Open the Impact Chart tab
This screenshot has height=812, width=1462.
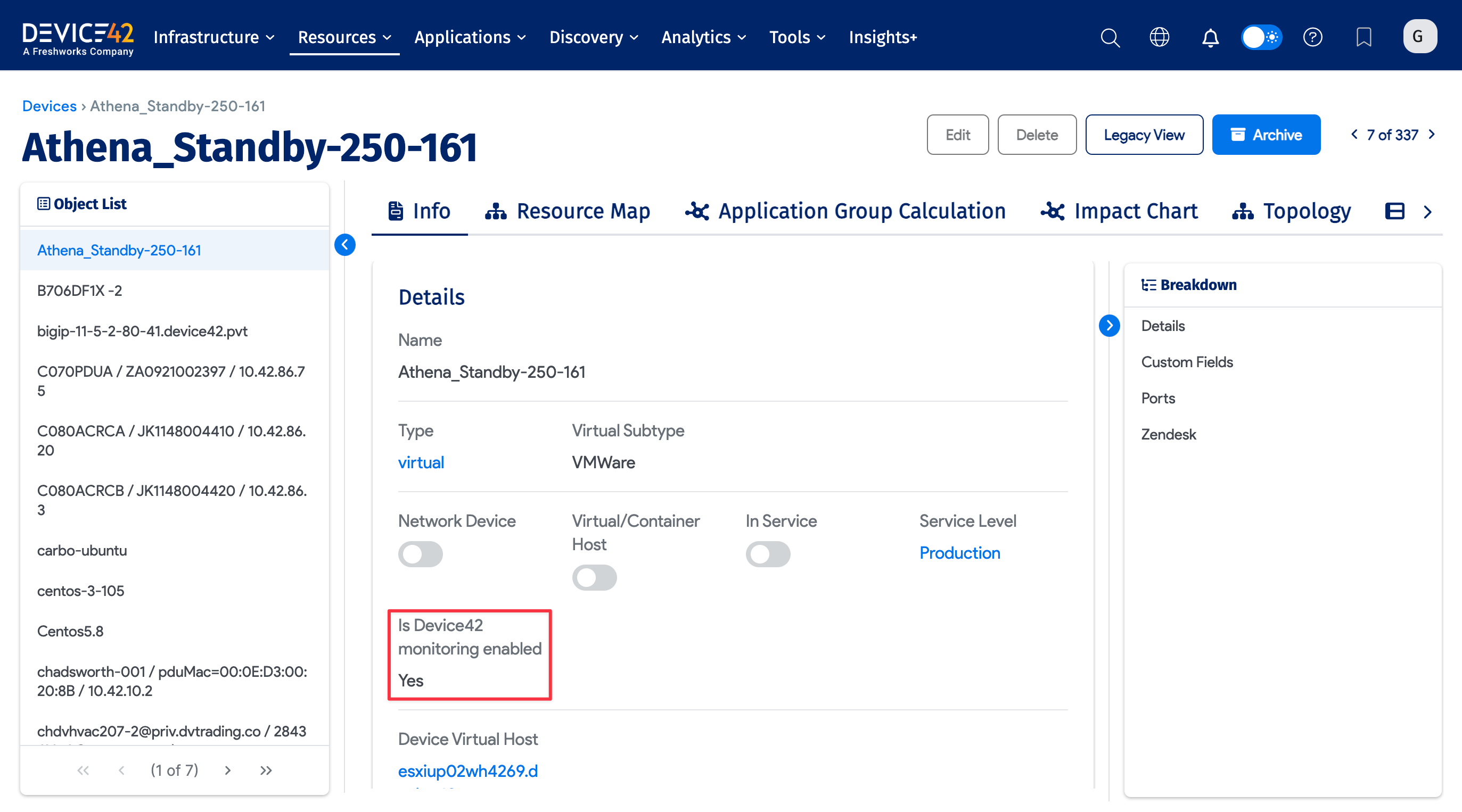(1119, 211)
